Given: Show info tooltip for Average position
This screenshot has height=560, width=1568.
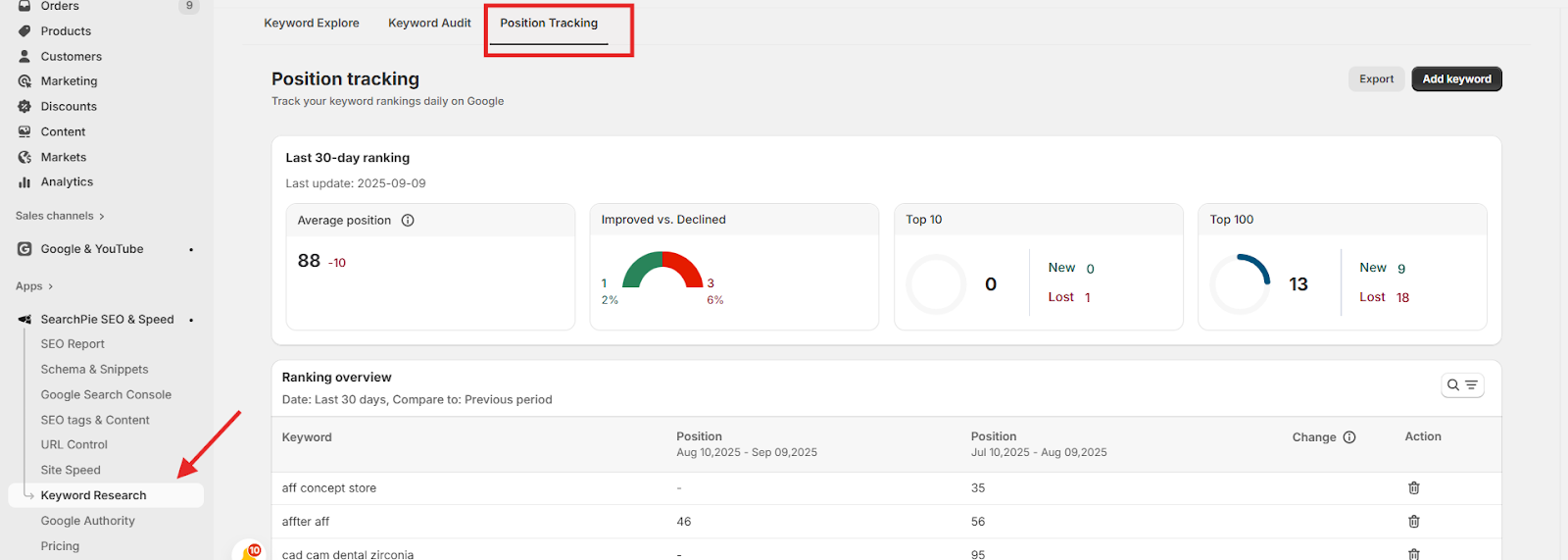Looking at the screenshot, I should (x=408, y=221).
